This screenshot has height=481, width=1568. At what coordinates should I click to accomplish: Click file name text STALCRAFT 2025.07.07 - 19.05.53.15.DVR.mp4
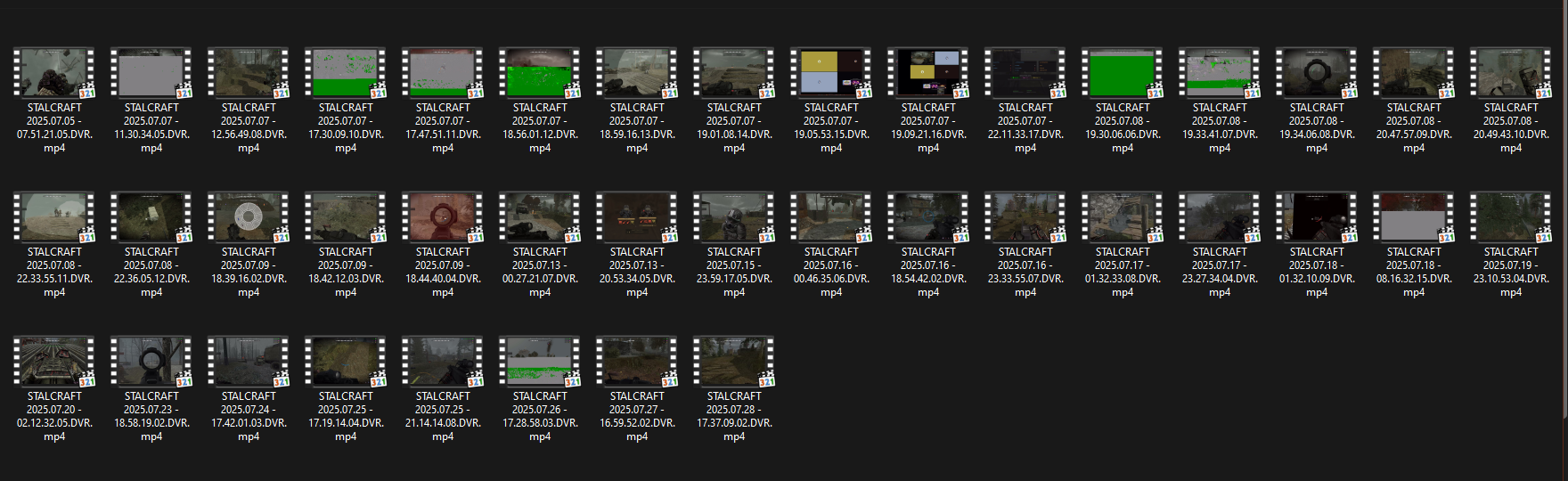point(831,127)
